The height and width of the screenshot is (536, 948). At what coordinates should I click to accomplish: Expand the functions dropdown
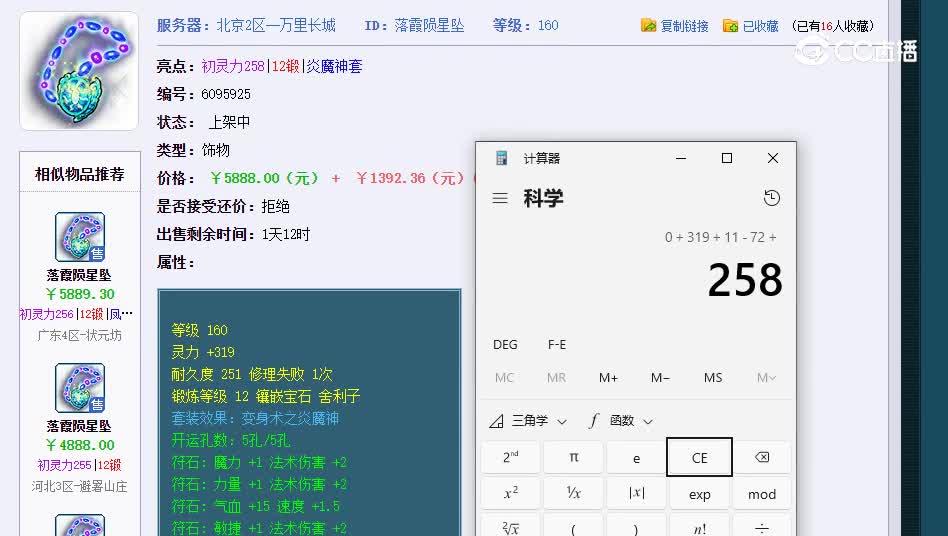pos(621,421)
